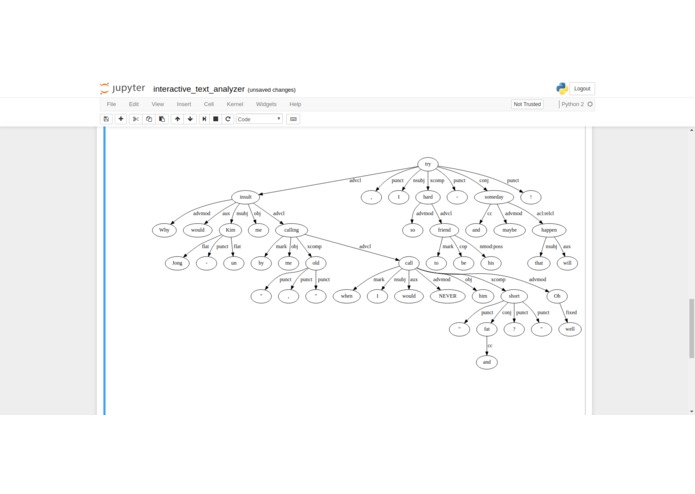
Task: Click the 'insult' node in the graph
Action: pos(245,197)
